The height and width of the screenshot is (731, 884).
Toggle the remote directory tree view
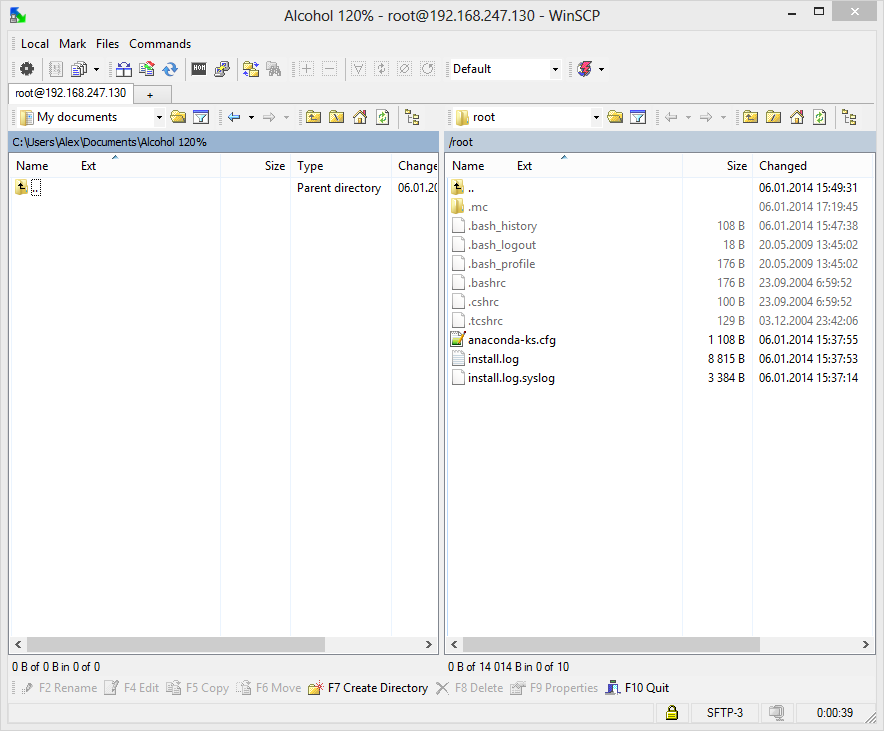pos(849,117)
